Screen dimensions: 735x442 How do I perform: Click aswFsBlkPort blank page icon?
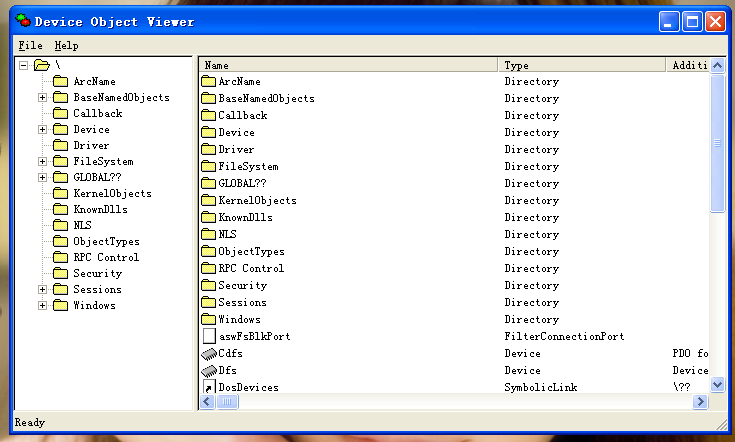tap(209, 336)
